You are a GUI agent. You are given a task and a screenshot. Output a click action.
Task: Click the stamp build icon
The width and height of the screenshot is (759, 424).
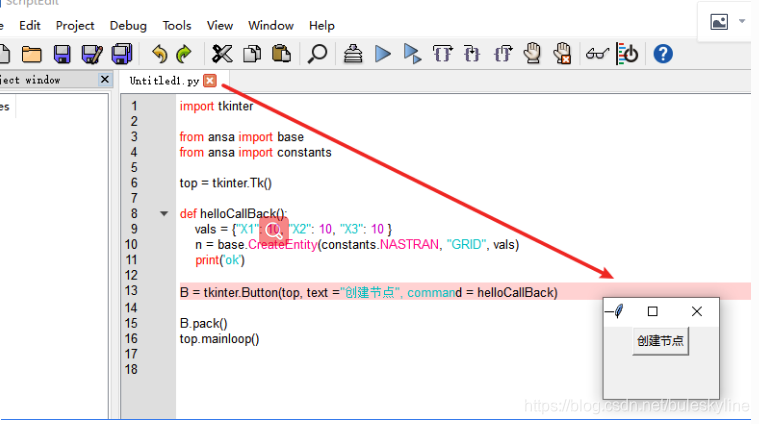(x=353, y=54)
